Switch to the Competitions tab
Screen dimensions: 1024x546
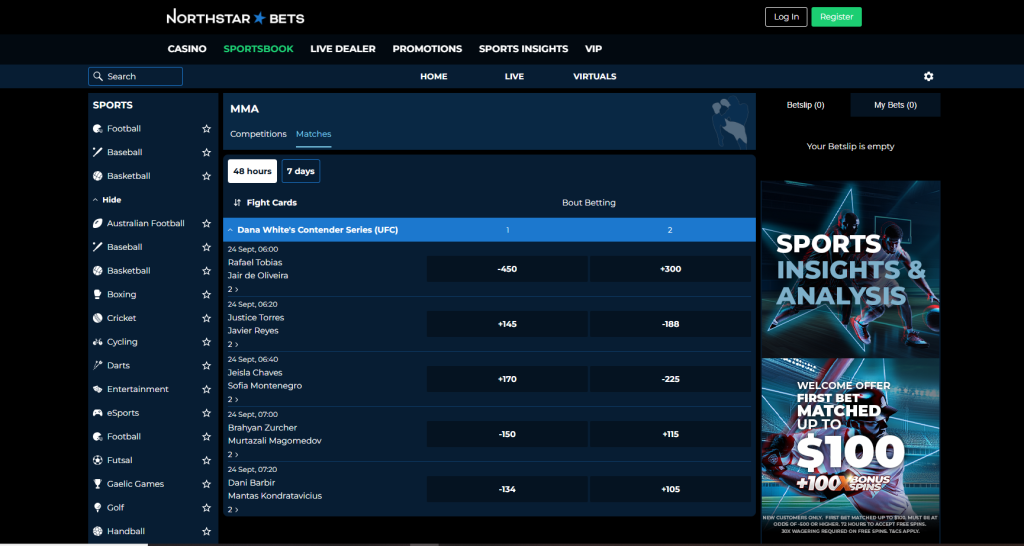(258, 134)
